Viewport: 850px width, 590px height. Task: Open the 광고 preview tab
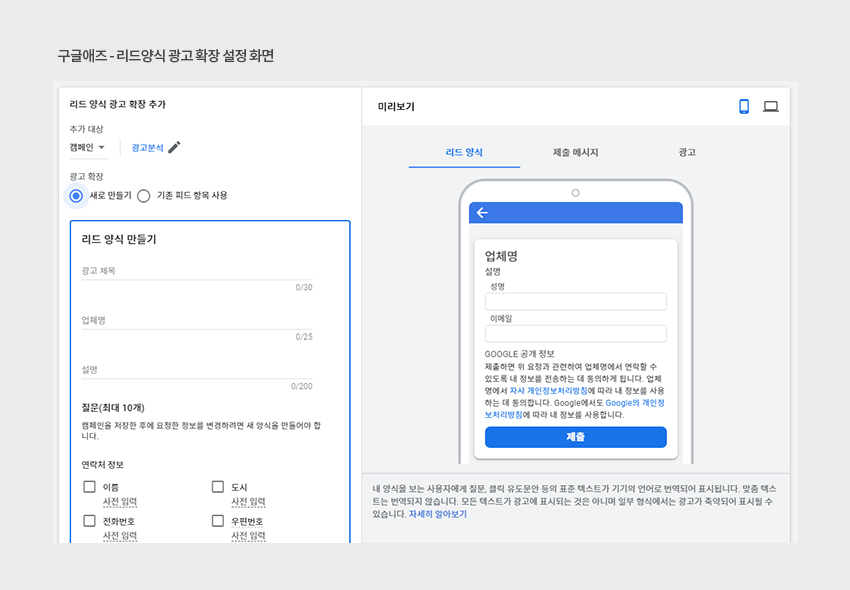coord(687,153)
